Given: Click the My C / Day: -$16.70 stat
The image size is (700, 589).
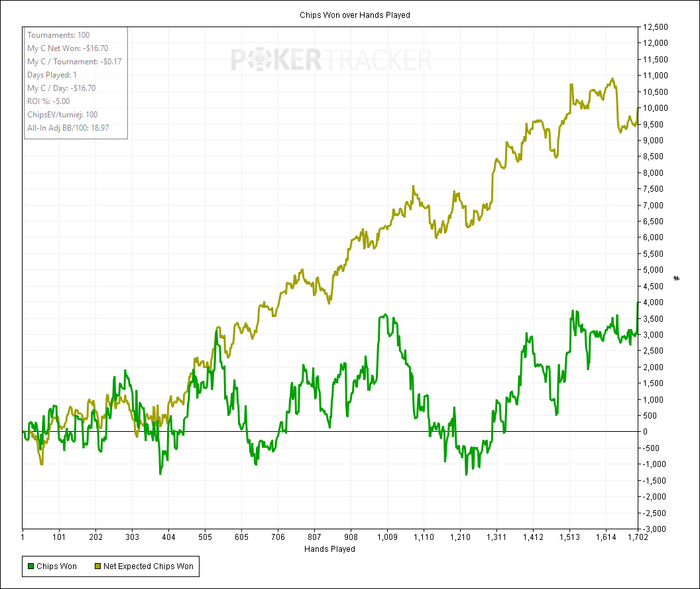Looking at the screenshot, I should (62, 88).
